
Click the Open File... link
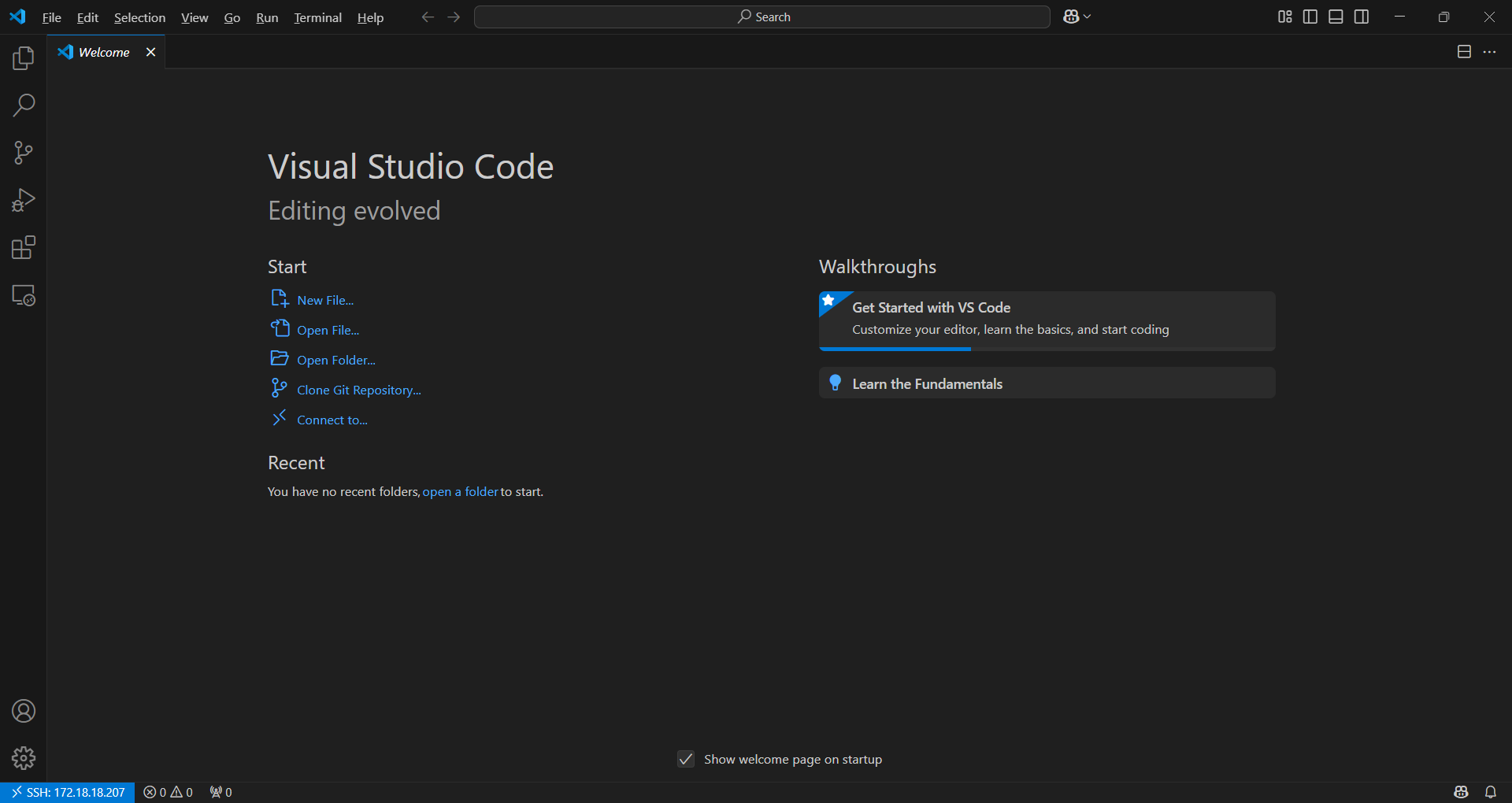[328, 330]
